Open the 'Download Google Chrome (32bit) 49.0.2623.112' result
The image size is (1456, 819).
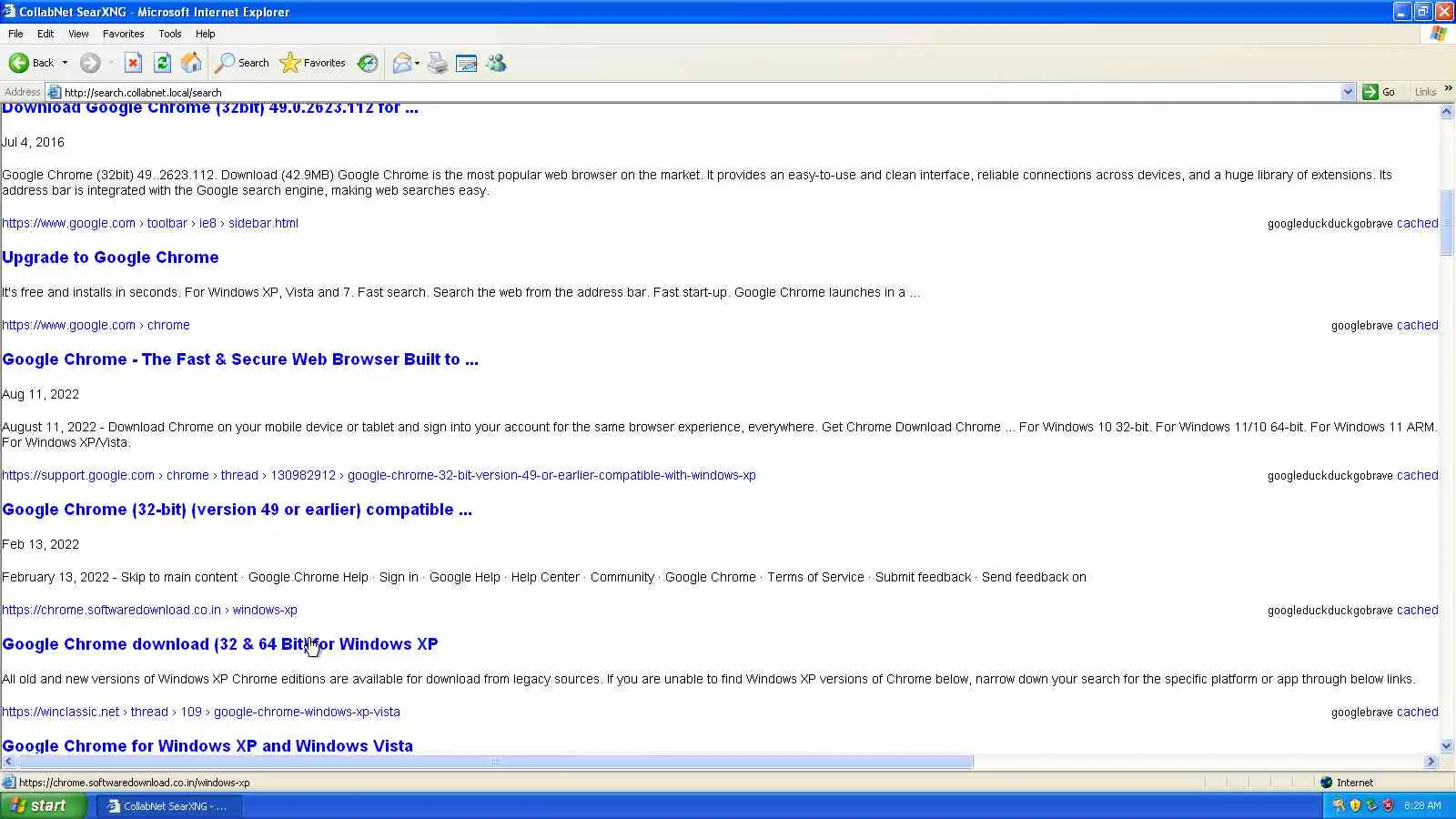[210, 109]
